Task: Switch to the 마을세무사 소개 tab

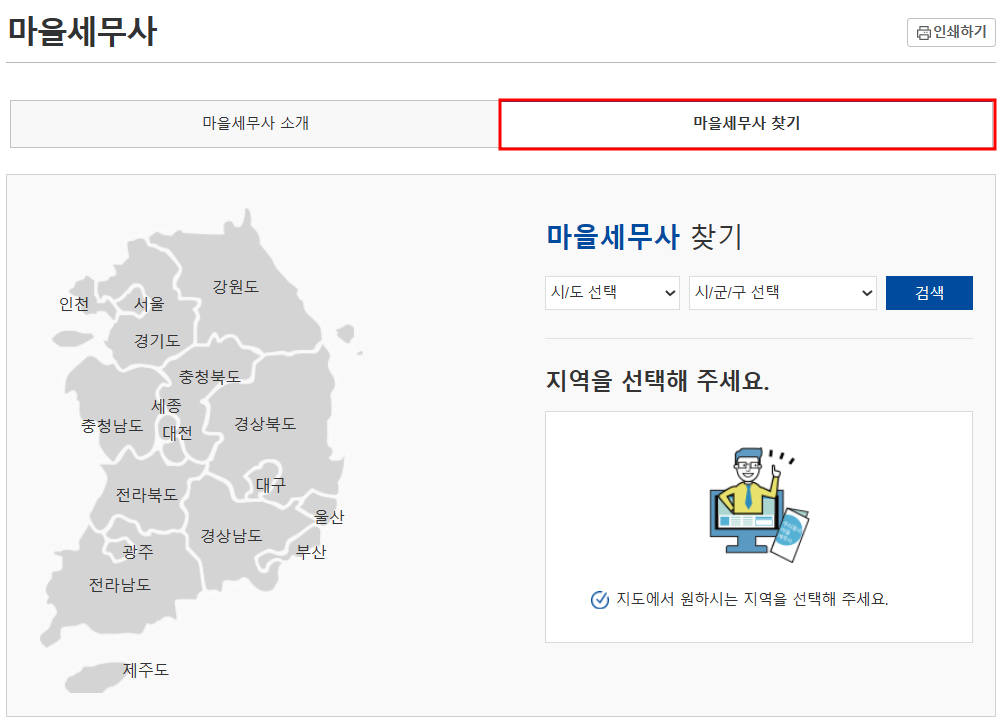Action: [253, 122]
